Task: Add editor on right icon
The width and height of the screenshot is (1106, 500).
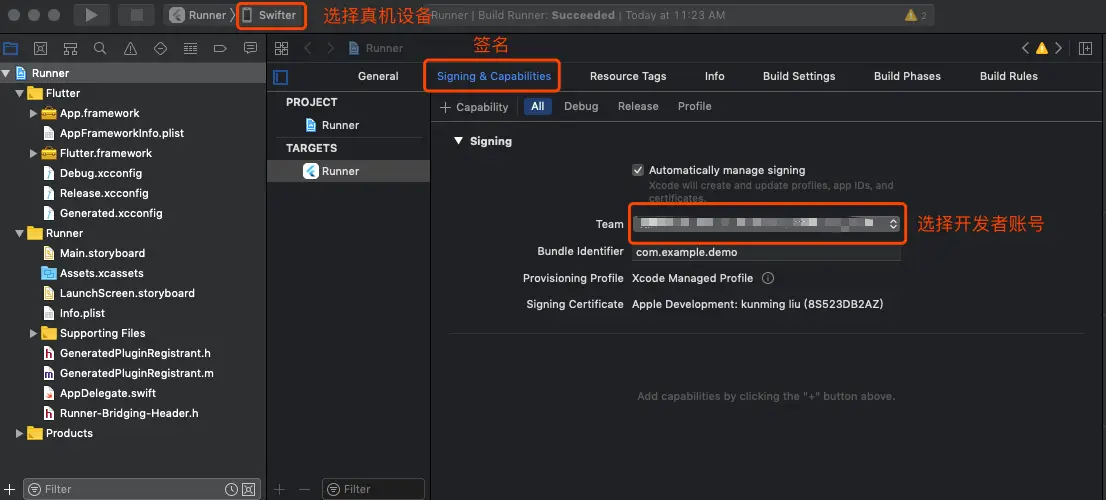Action: click(1086, 48)
